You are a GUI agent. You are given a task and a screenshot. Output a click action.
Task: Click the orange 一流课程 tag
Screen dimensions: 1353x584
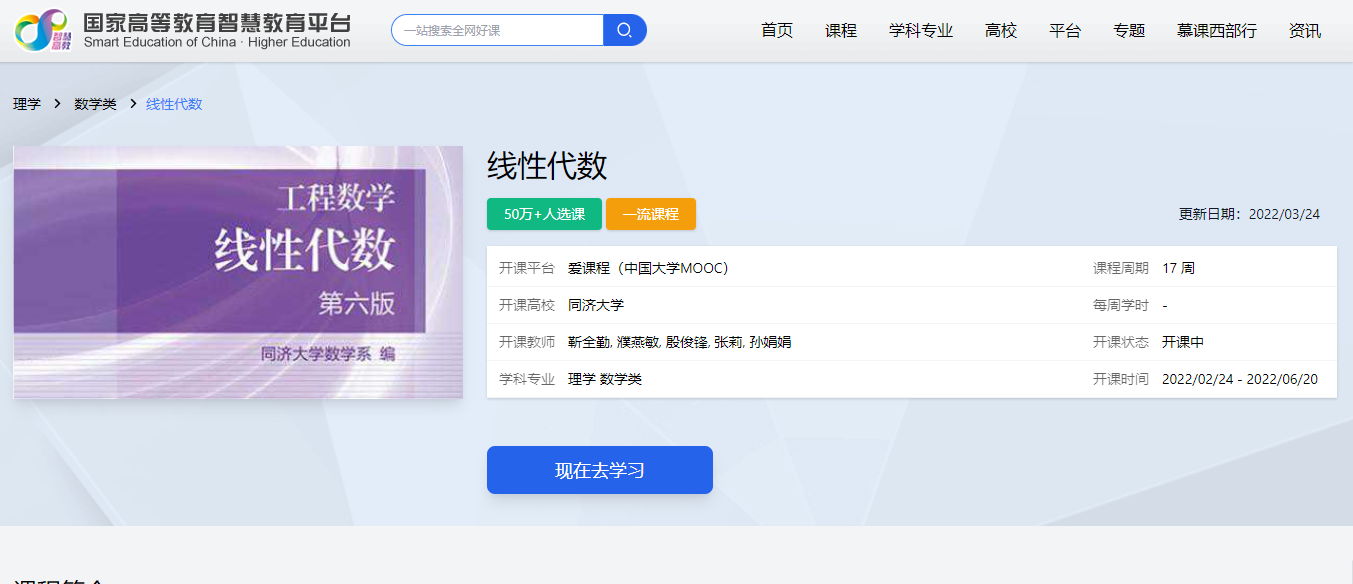coord(650,214)
